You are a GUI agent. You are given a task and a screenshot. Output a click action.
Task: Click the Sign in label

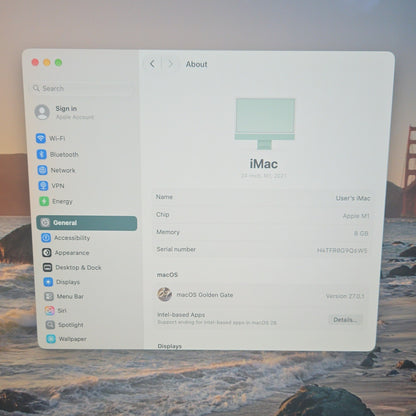point(66,109)
